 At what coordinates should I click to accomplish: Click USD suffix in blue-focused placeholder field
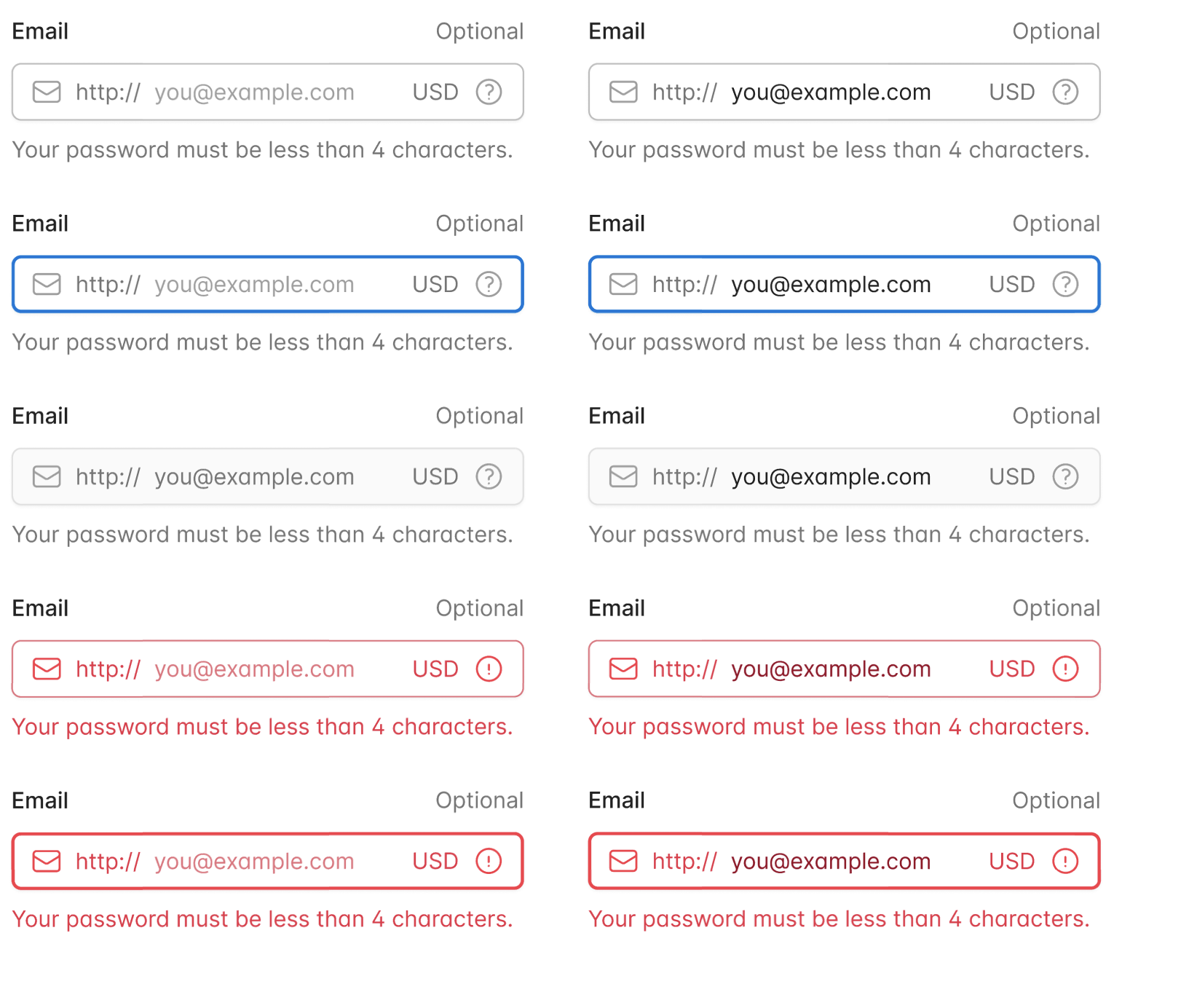click(x=435, y=284)
